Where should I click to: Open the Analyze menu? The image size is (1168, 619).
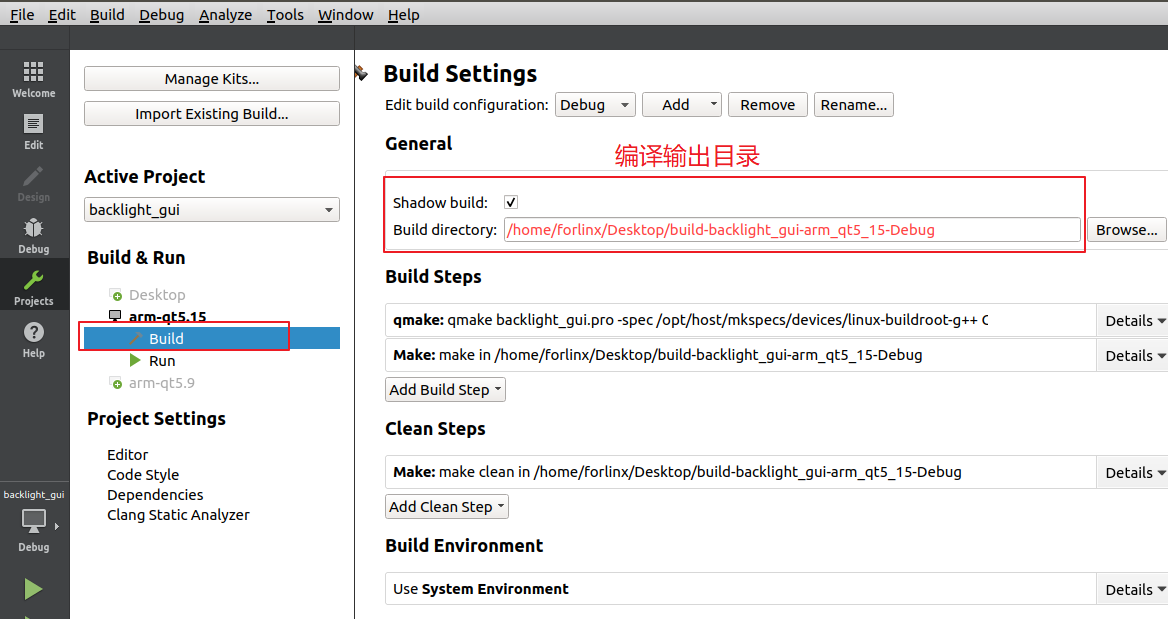coord(225,15)
